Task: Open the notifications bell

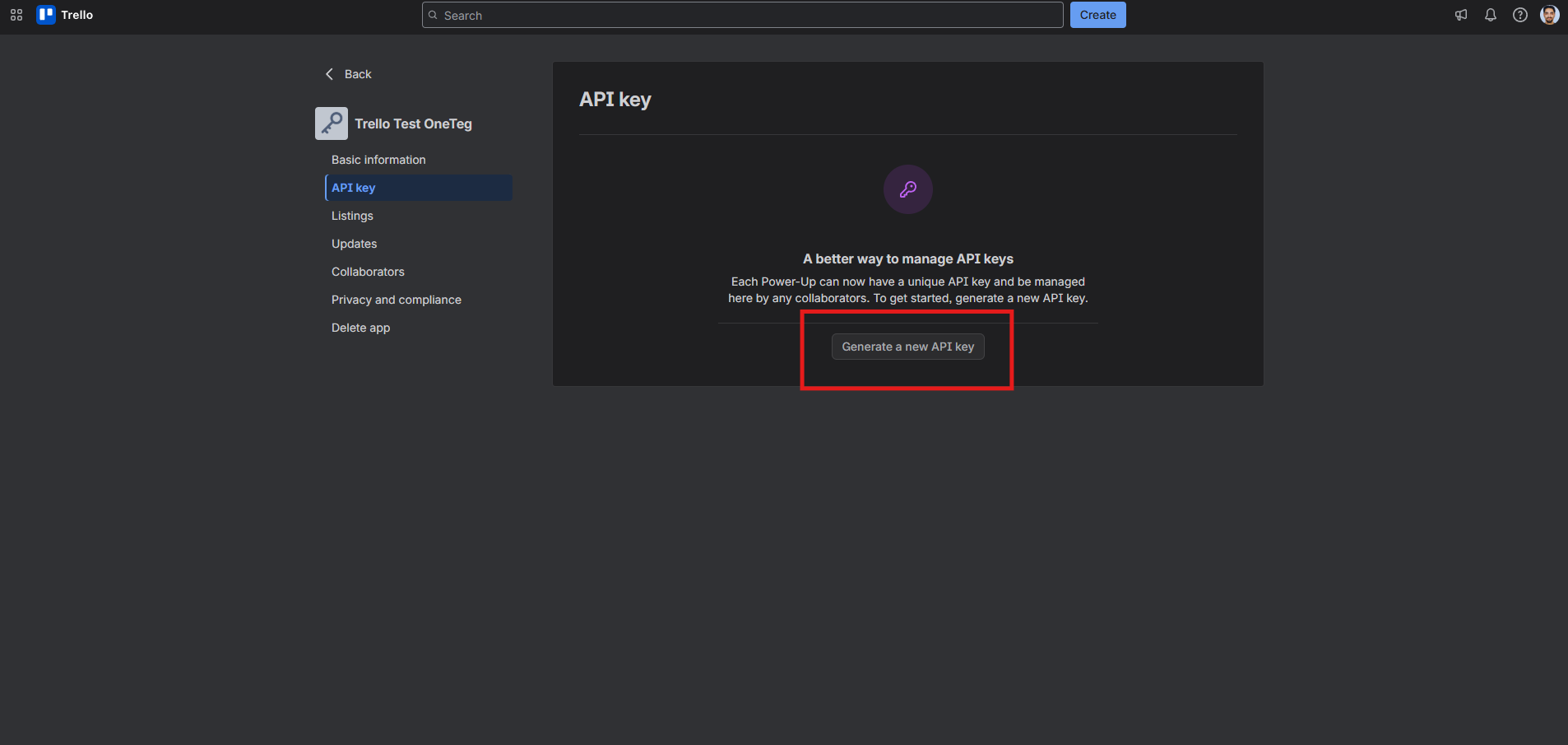Action: tap(1491, 15)
